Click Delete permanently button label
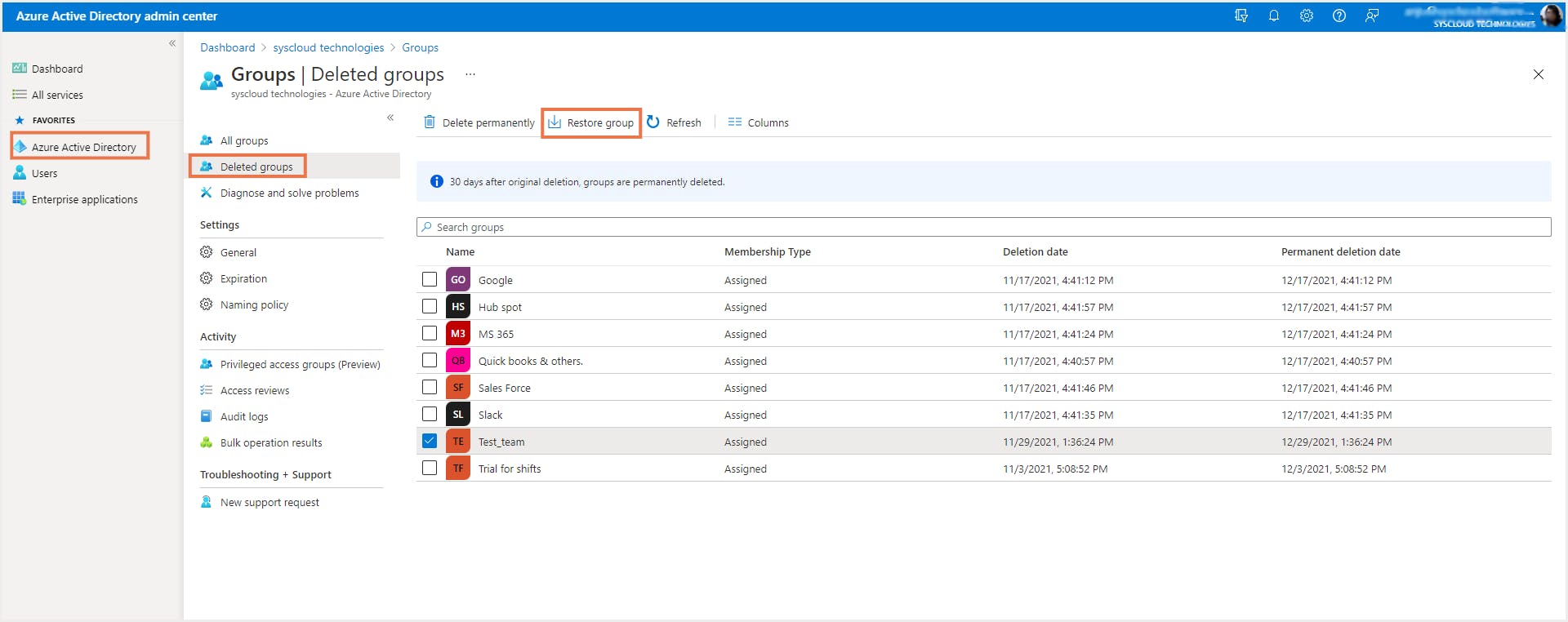 coord(488,122)
